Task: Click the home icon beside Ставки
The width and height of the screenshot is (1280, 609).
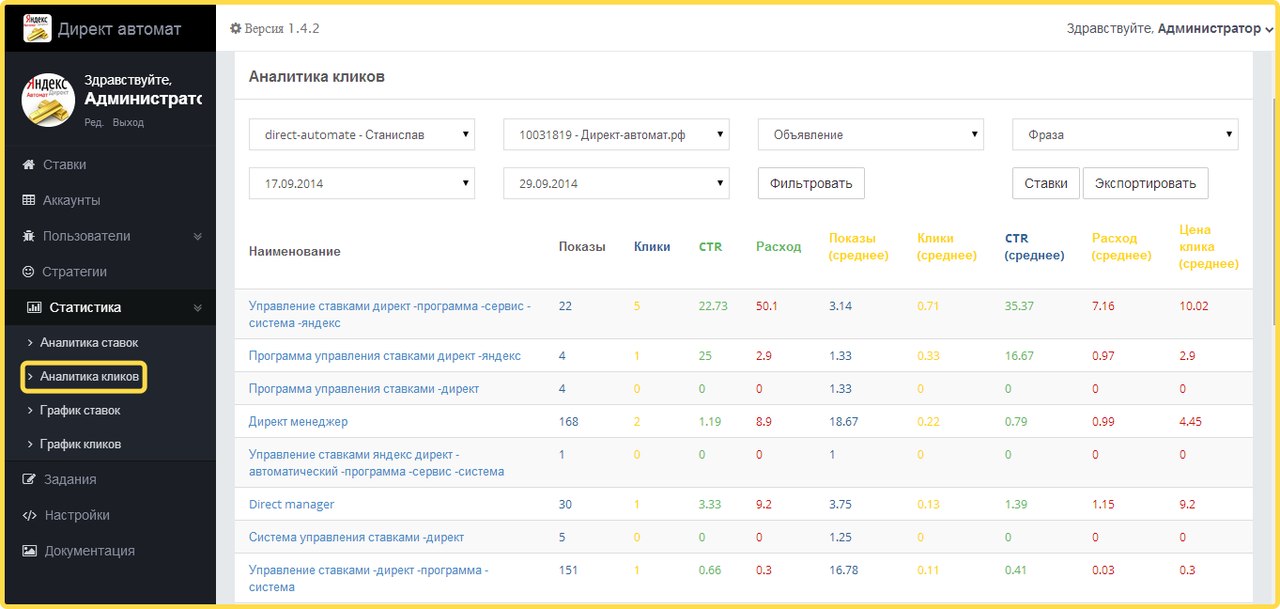Action: point(29,165)
